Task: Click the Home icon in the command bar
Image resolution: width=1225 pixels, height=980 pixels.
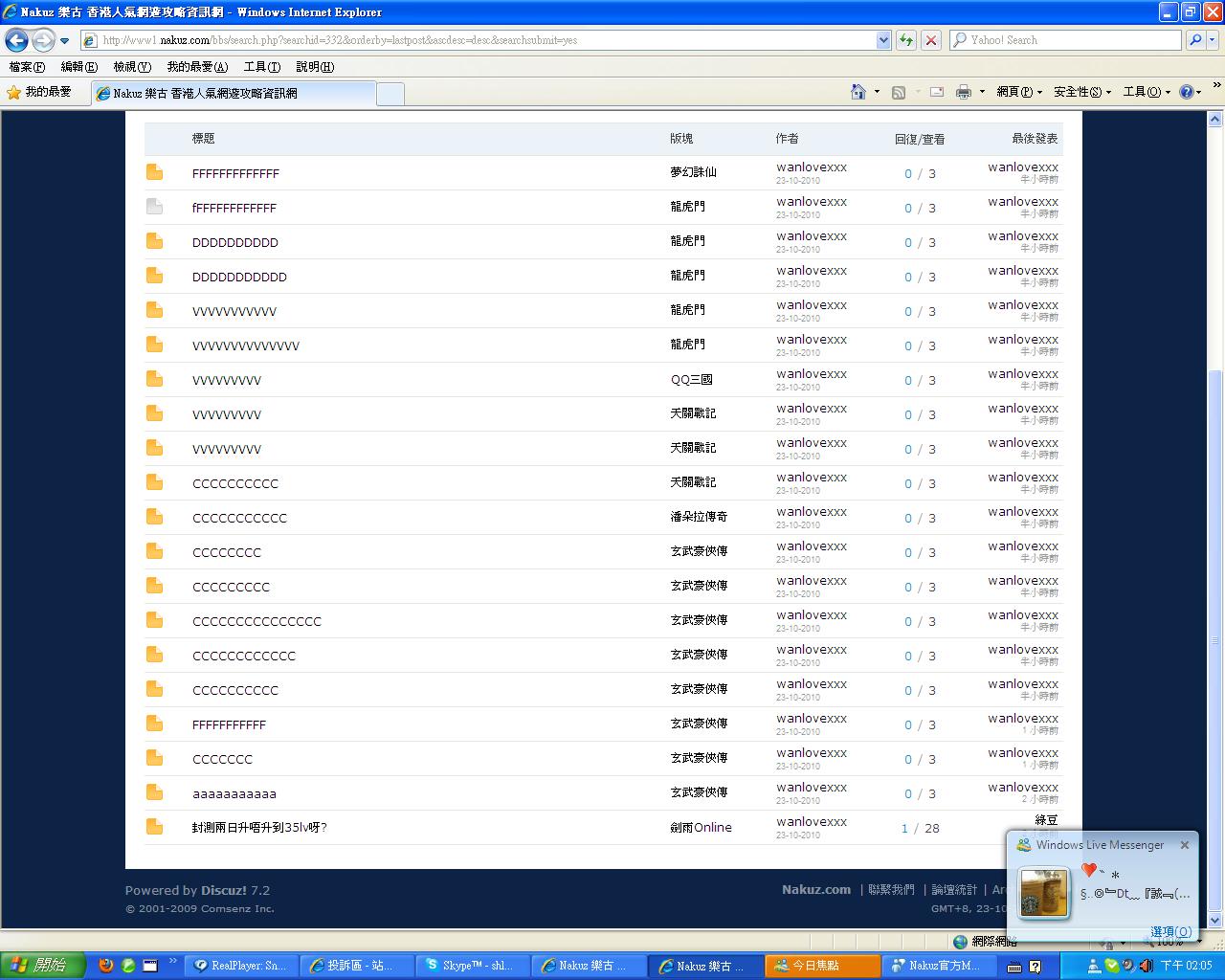Action: [858, 92]
